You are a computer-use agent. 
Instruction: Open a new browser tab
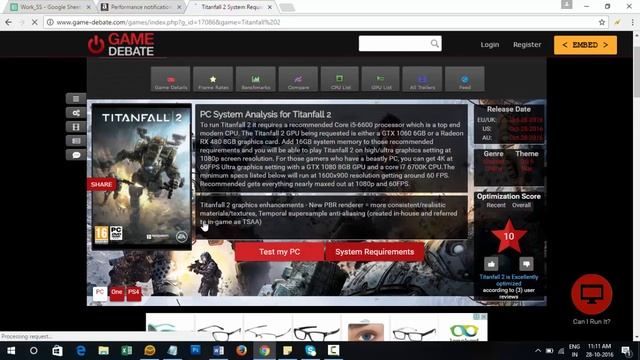(x=287, y=7)
